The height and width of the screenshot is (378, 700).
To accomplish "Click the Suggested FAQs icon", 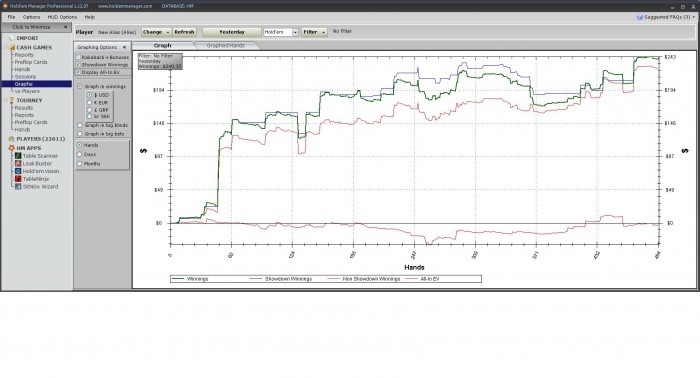I will (x=640, y=17).
